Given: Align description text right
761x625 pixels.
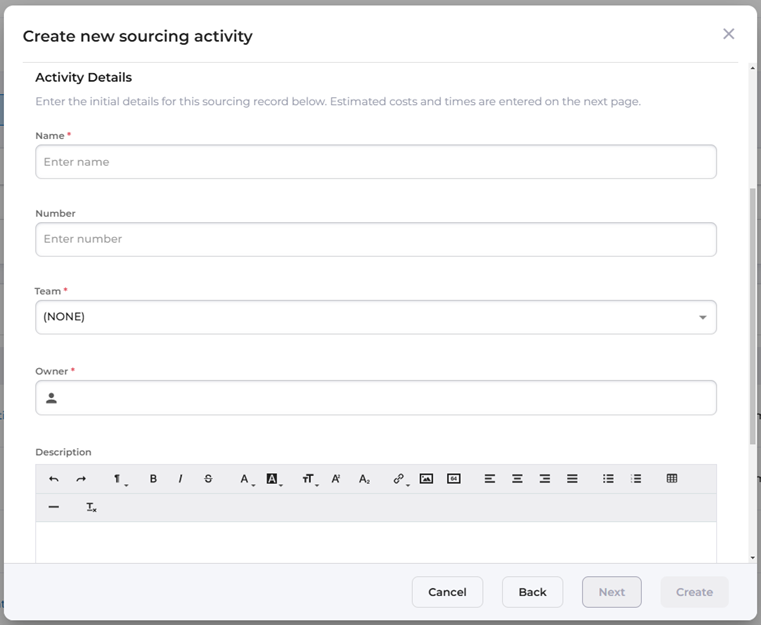Looking at the screenshot, I should coord(545,479).
